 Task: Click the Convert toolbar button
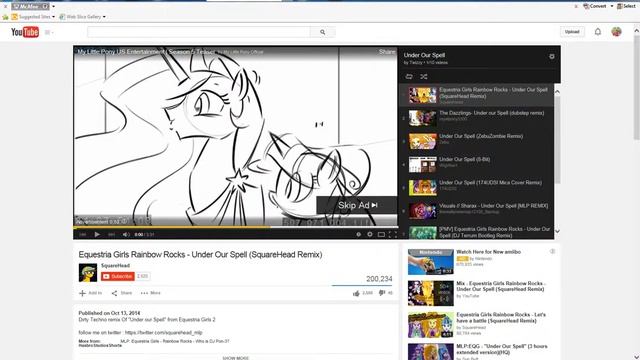point(595,6)
